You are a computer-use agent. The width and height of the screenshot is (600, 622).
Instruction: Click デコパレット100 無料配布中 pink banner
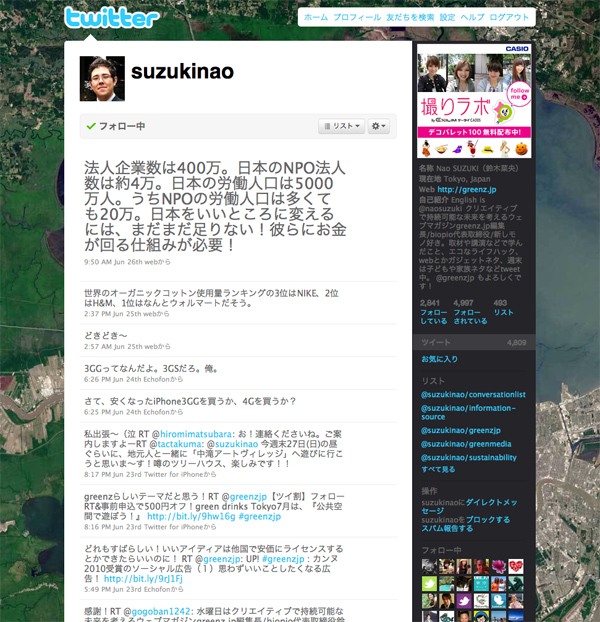click(x=474, y=132)
